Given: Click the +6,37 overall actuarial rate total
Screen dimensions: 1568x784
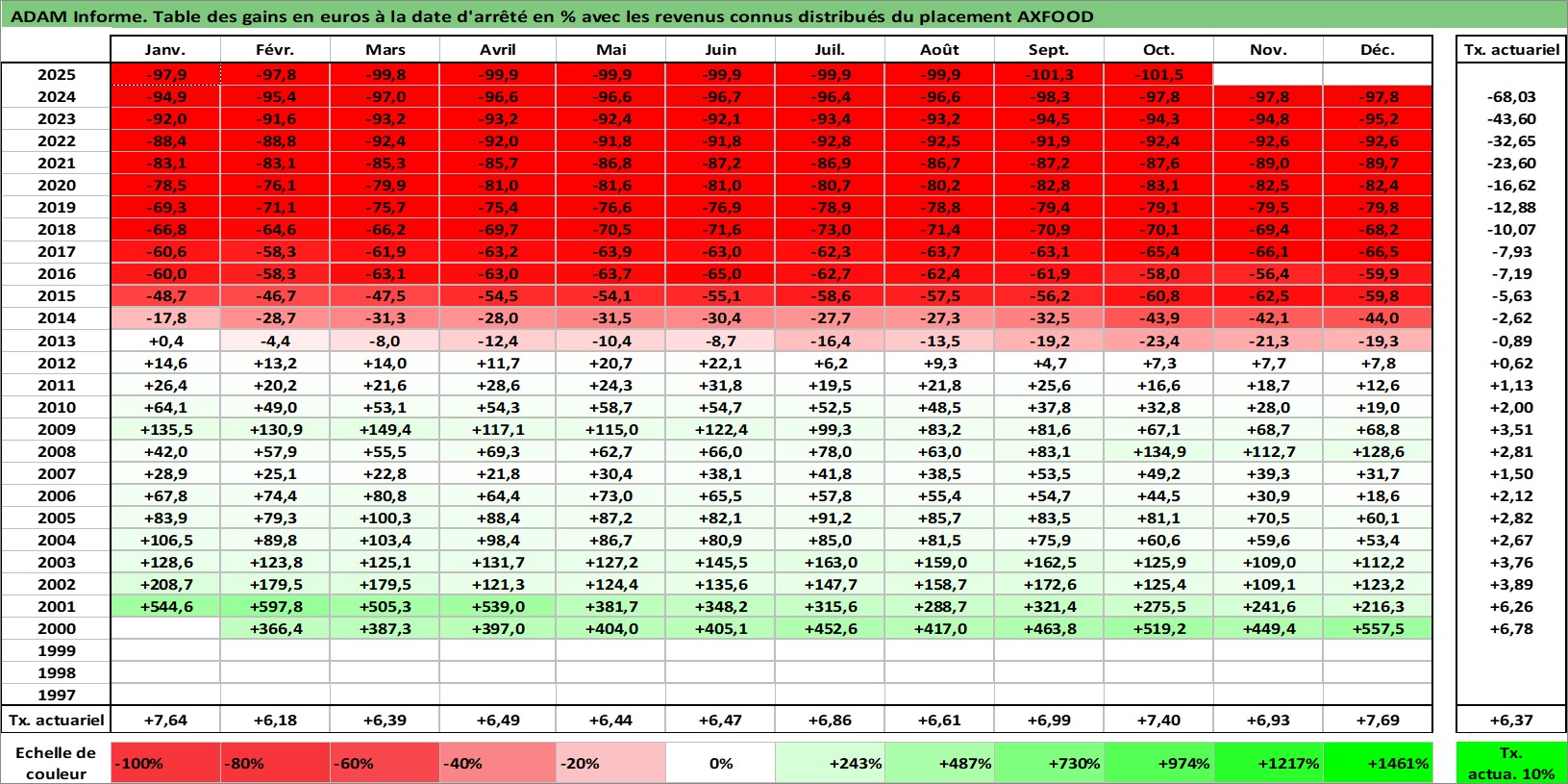Looking at the screenshot, I should (x=1511, y=720).
